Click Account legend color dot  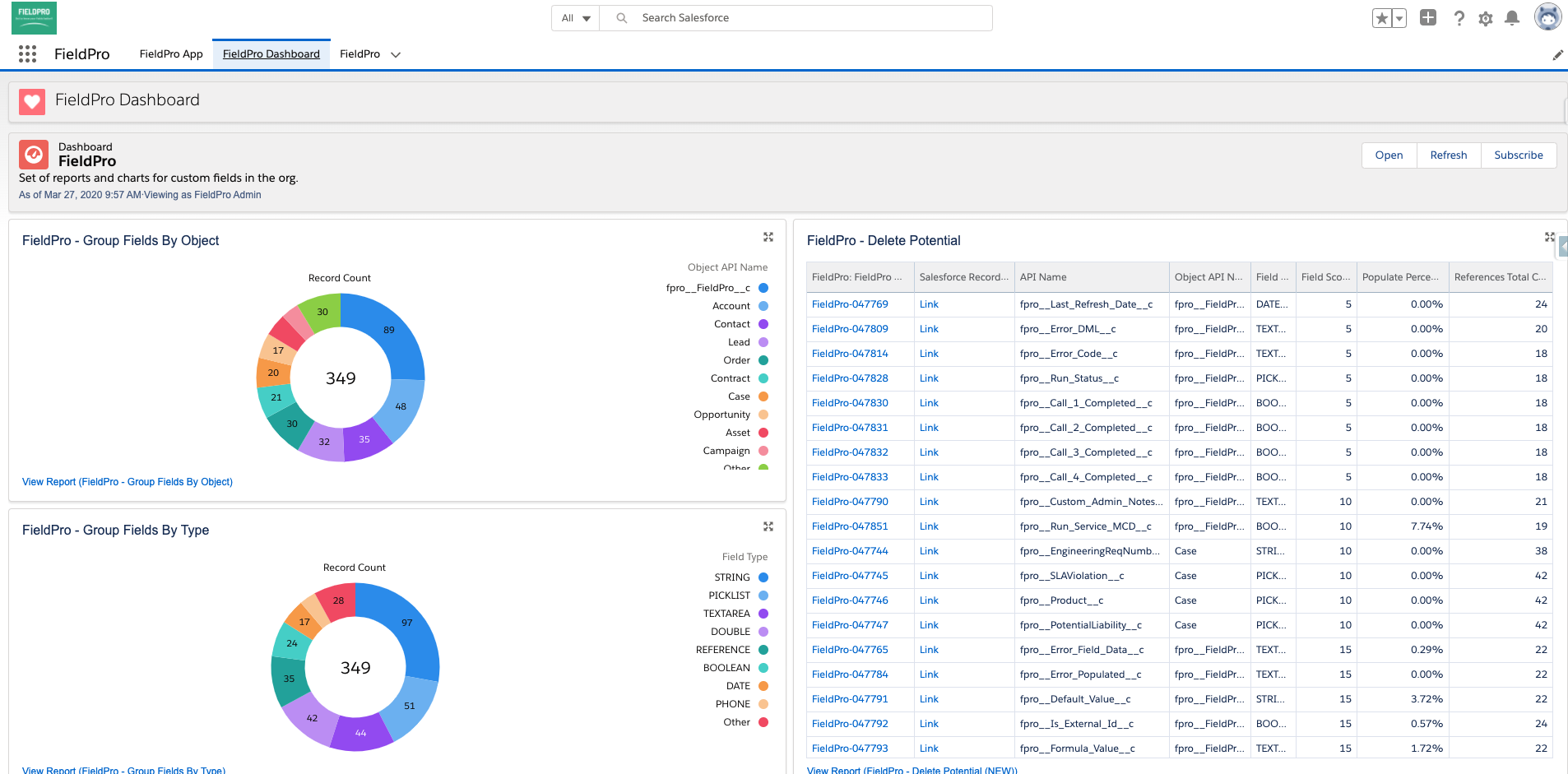coord(763,306)
